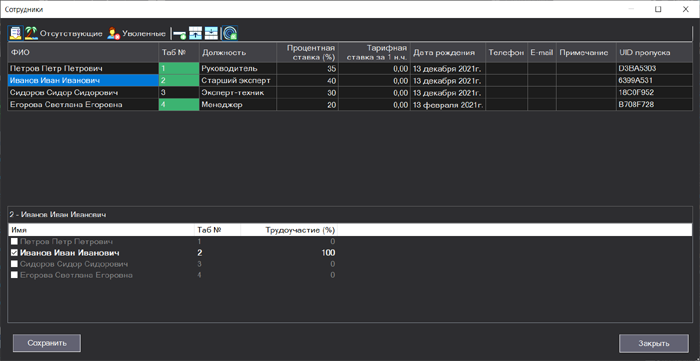The width and height of the screenshot is (700, 361).
Task: Click the Трудоучастие (%) header in lower panel
Action: pyautogui.click(x=289, y=230)
